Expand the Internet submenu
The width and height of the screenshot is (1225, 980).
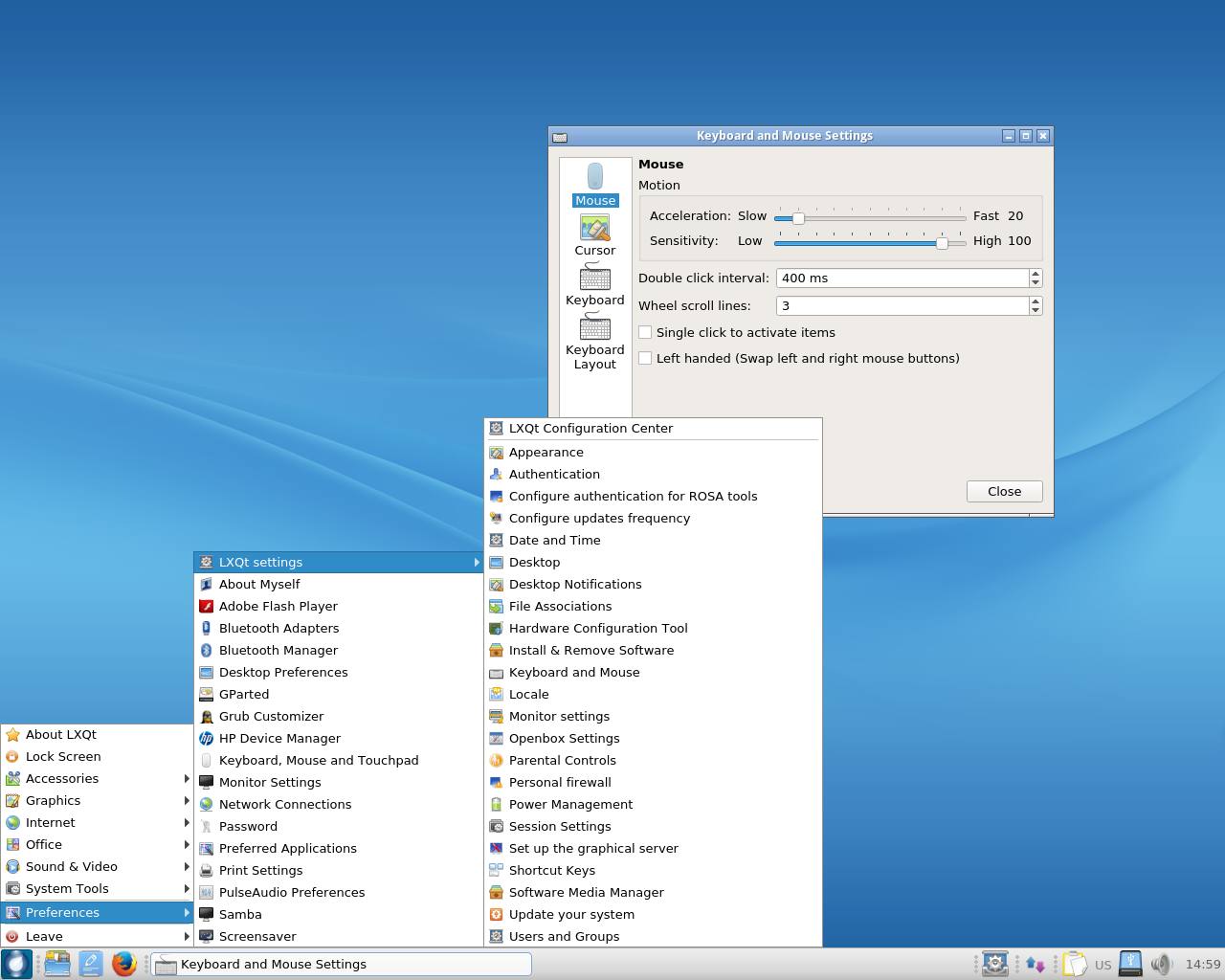97,822
